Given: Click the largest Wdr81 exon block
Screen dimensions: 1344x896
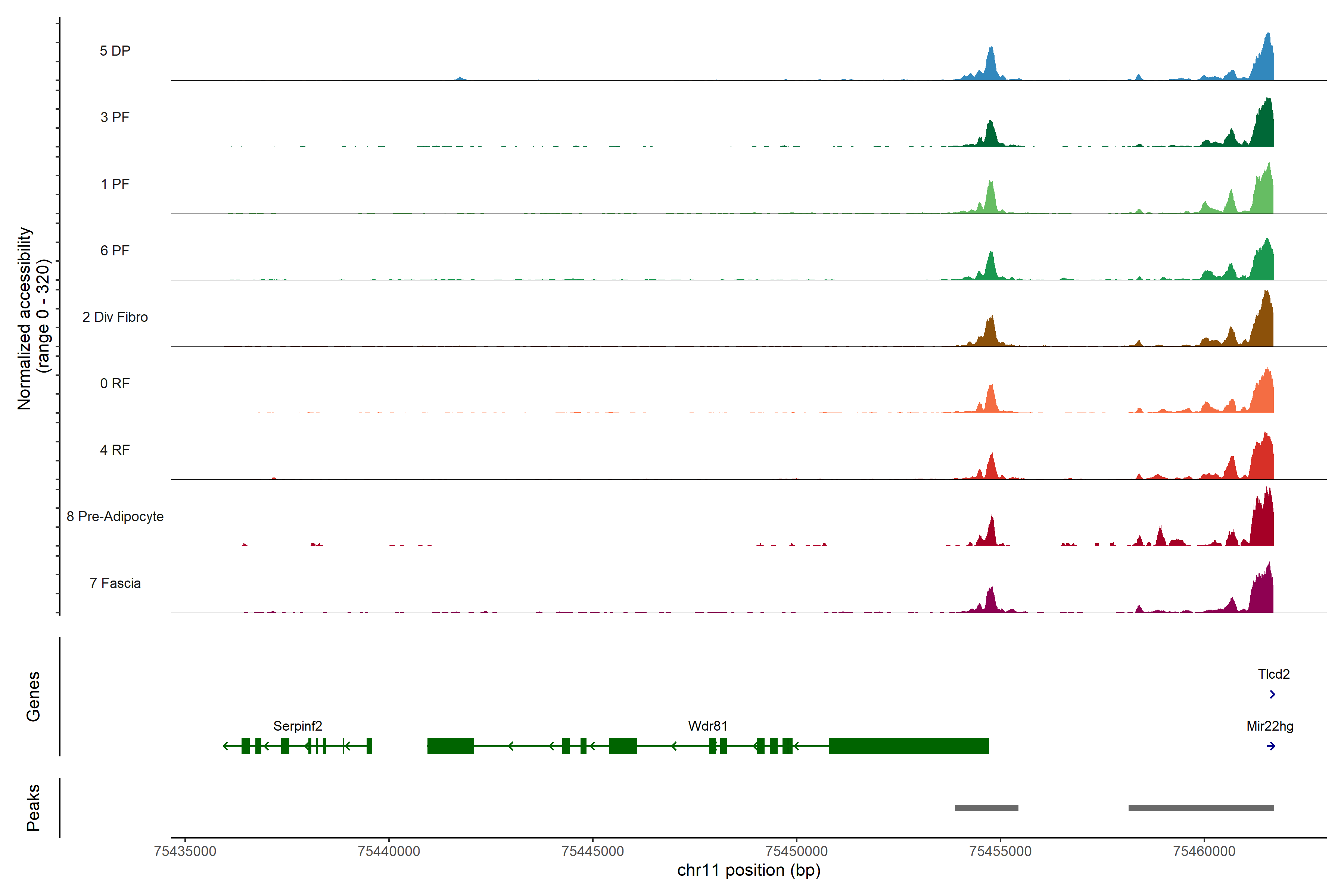Looking at the screenshot, I should pyautogui.click(x=908, y=746).
